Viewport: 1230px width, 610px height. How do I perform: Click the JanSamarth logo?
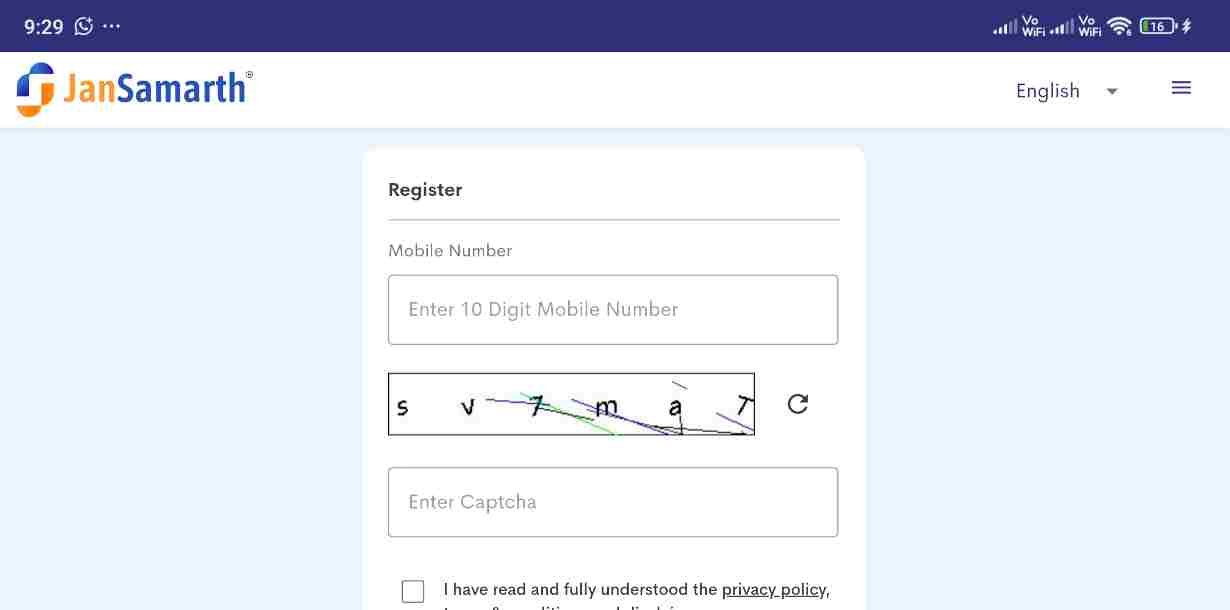coord(134,89)
